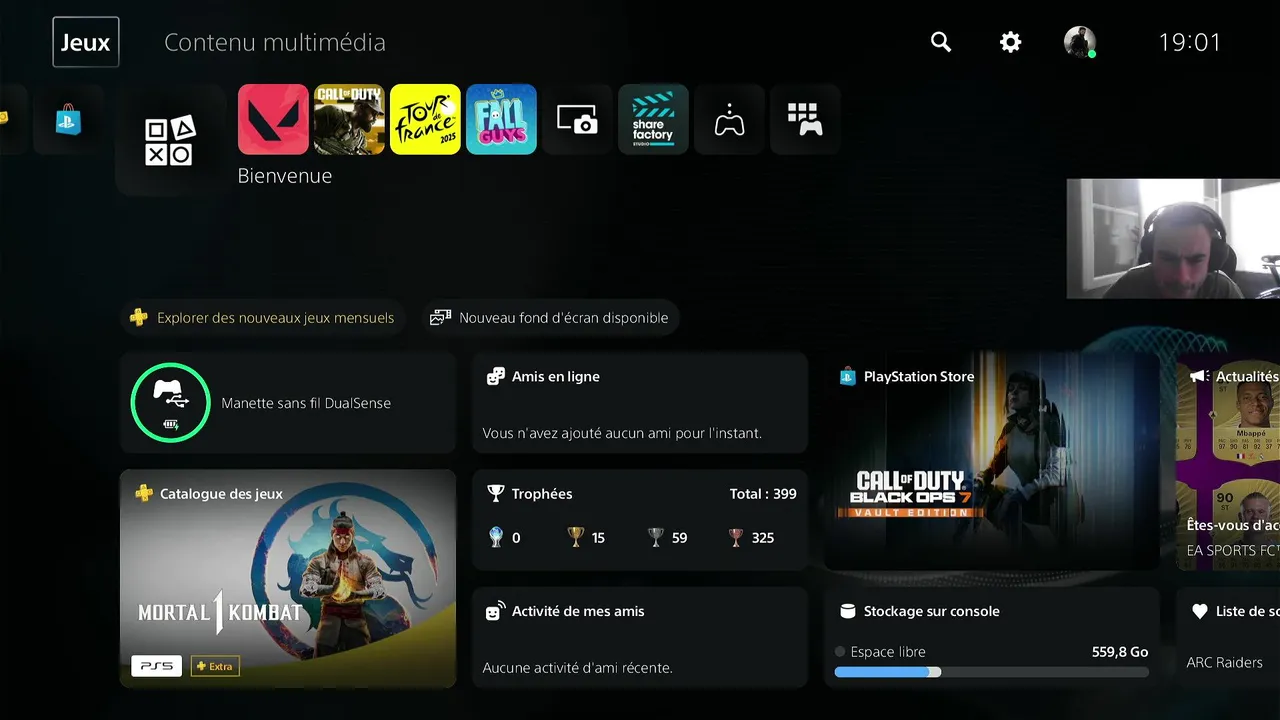Click the PS Plus Extra badge
Screen dimensions: 1280x720
215,666
